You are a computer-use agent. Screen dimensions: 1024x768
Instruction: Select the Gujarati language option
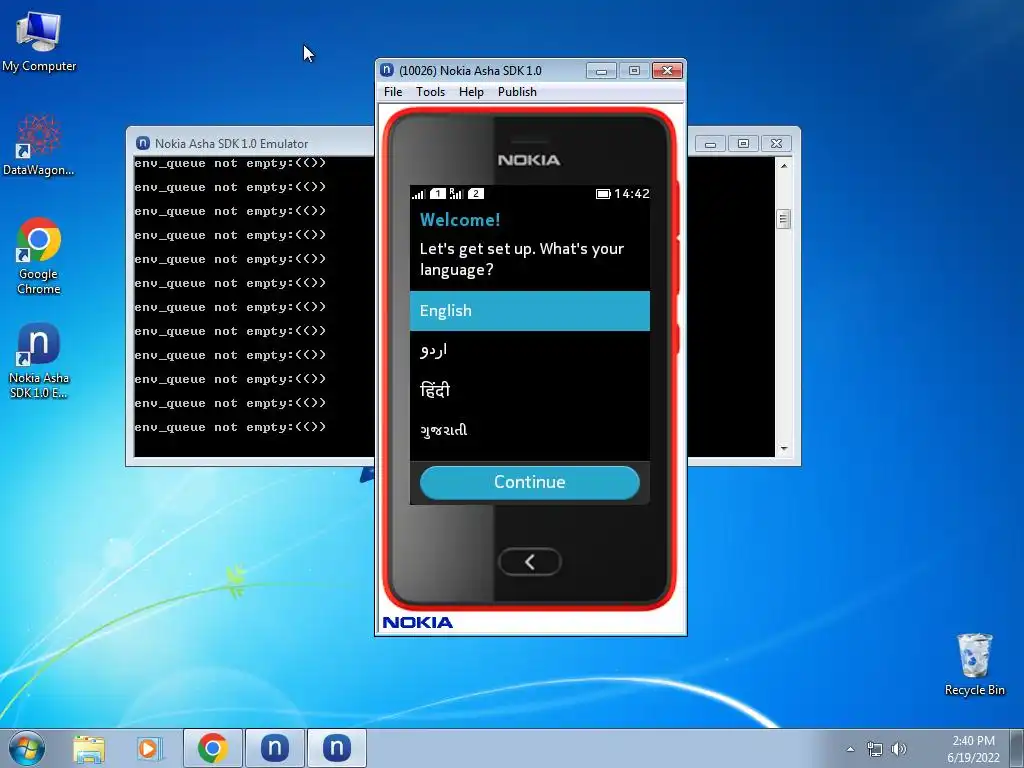click(530, 430)
